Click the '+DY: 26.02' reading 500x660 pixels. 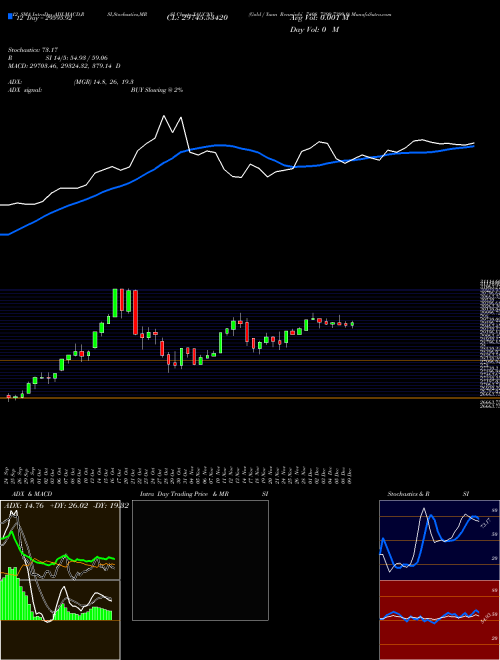[69, 505]
